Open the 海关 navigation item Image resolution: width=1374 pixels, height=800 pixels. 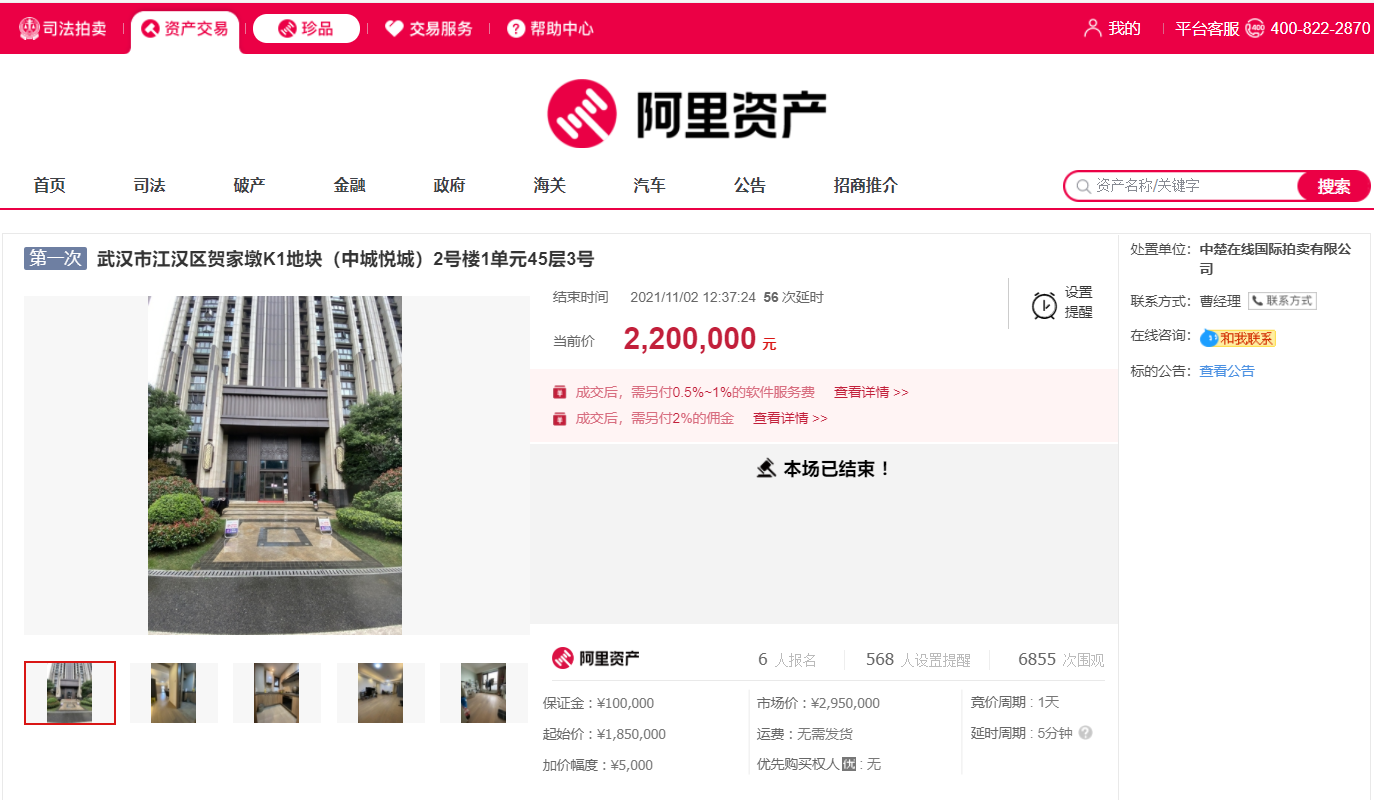pos(549,185)
